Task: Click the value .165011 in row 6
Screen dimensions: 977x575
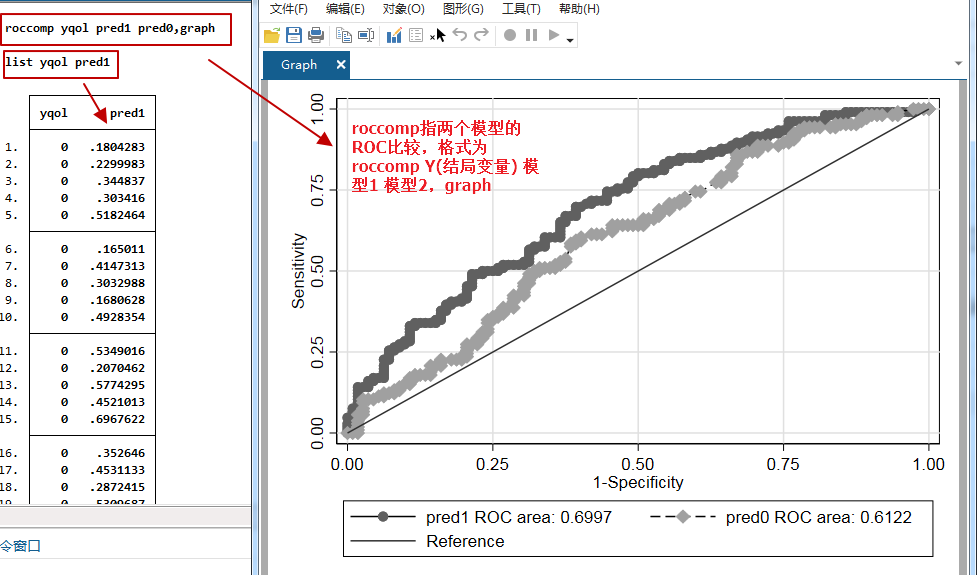Action: [x=120, y=249]
